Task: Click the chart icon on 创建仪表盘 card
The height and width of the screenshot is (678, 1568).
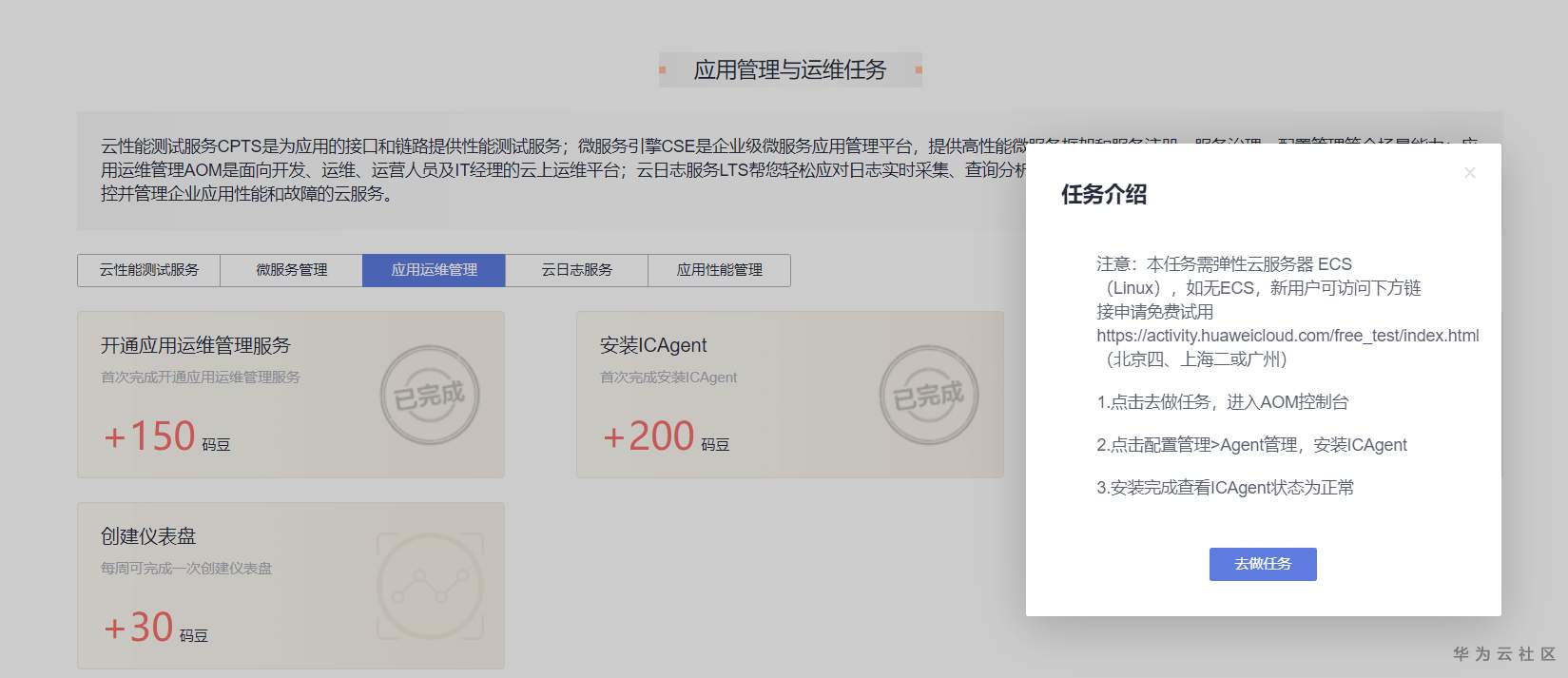Action: 431,586
